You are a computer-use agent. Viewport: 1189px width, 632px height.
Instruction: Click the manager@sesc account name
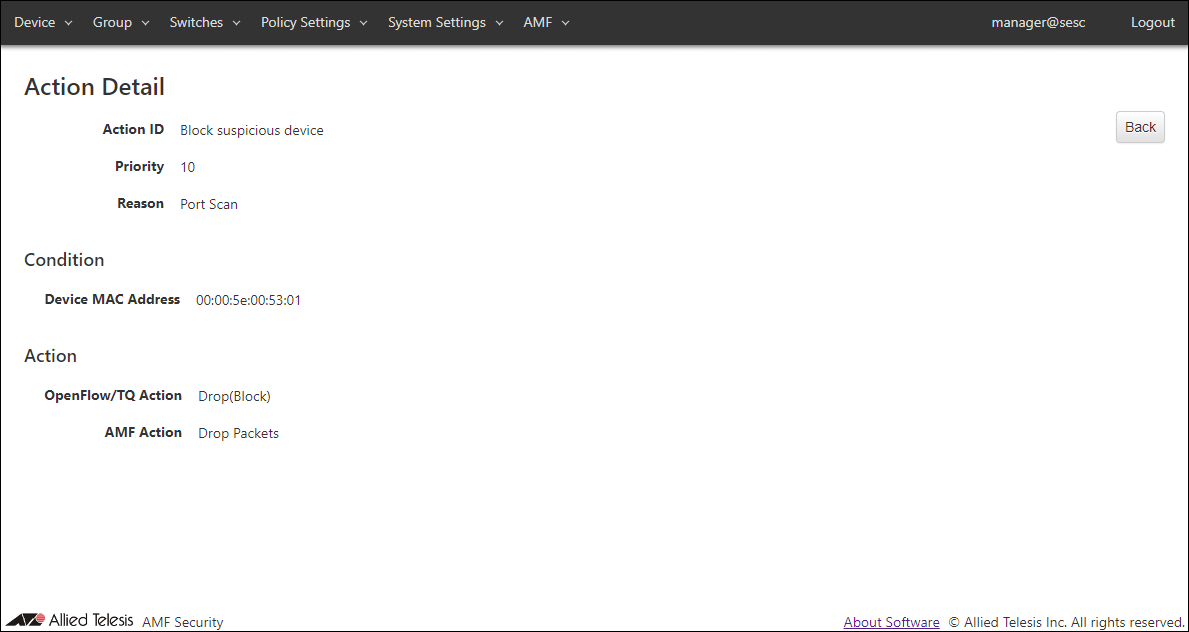click(1038, 22)
